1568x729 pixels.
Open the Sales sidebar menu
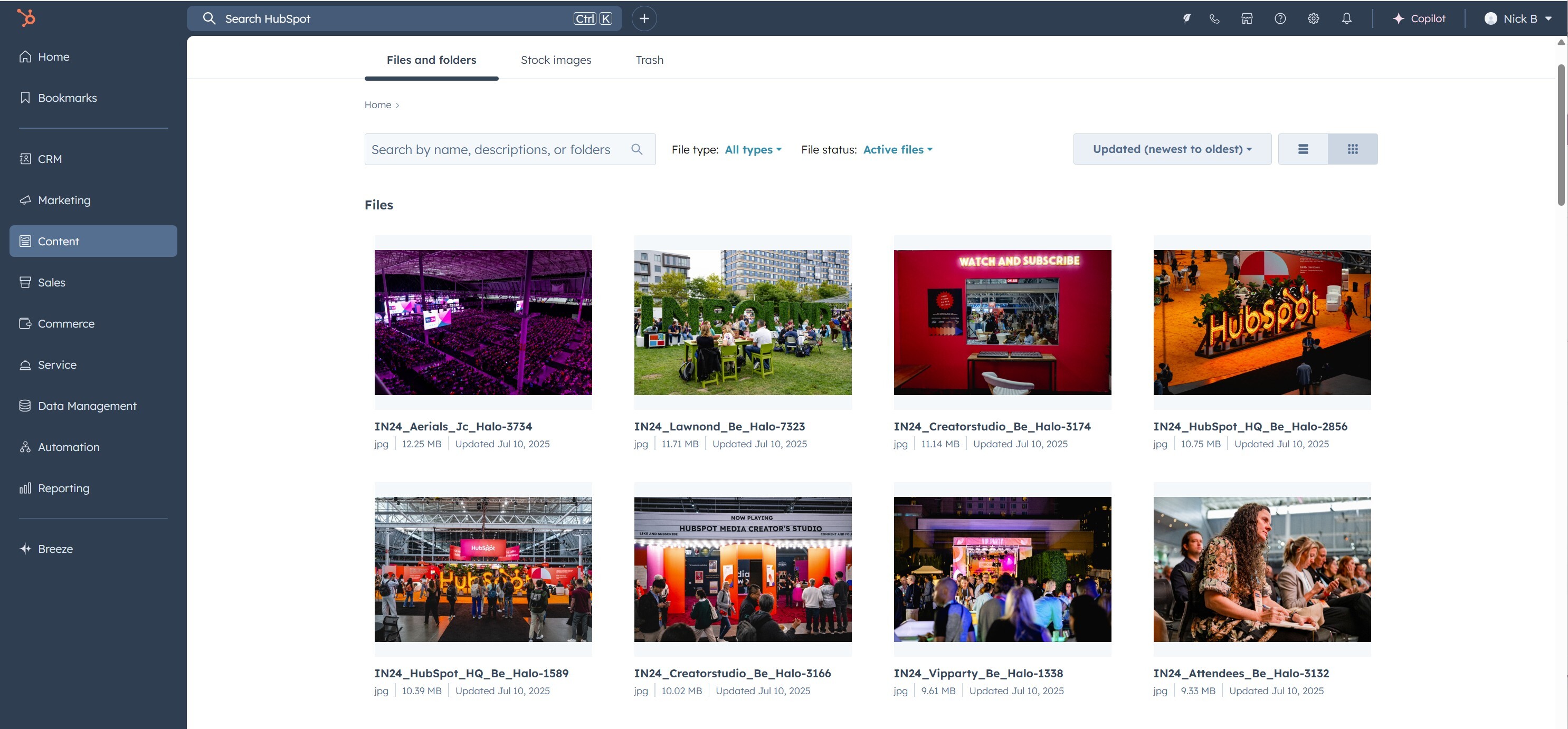(93, 282)
